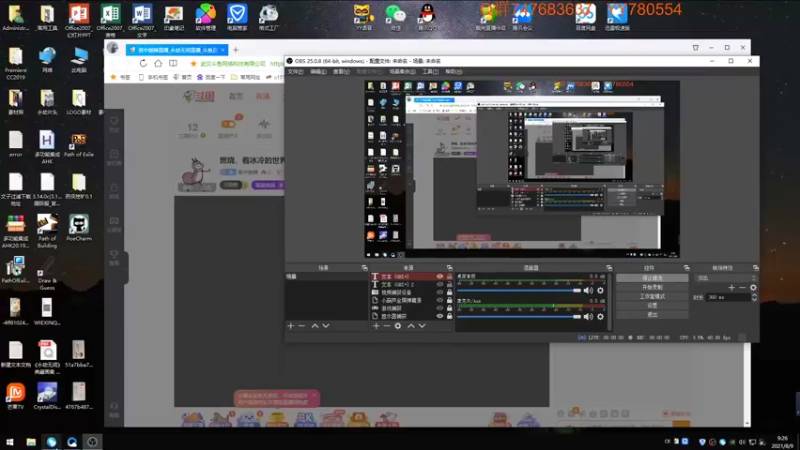800x450 pixels.
Task: Move scene down in scenes panel
Action: [326, 326]
